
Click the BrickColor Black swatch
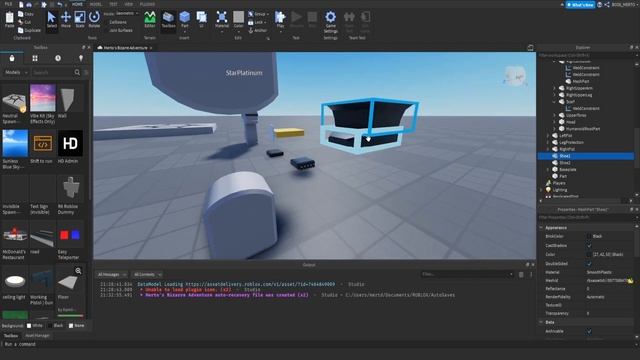[x=589, y=236]
